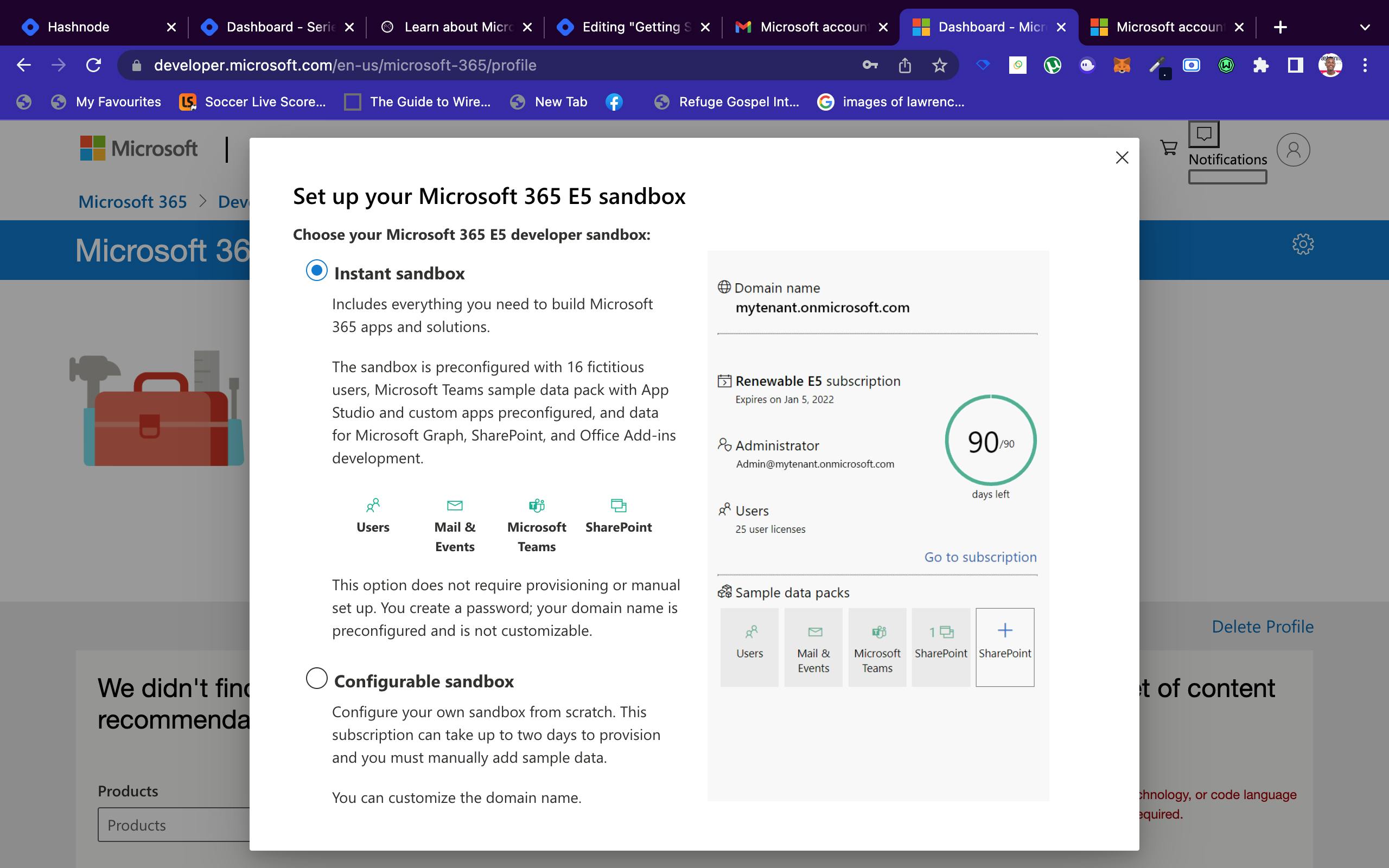1389x868 pixels.
Task: Click the address bar URL
Action: [345, 65]
